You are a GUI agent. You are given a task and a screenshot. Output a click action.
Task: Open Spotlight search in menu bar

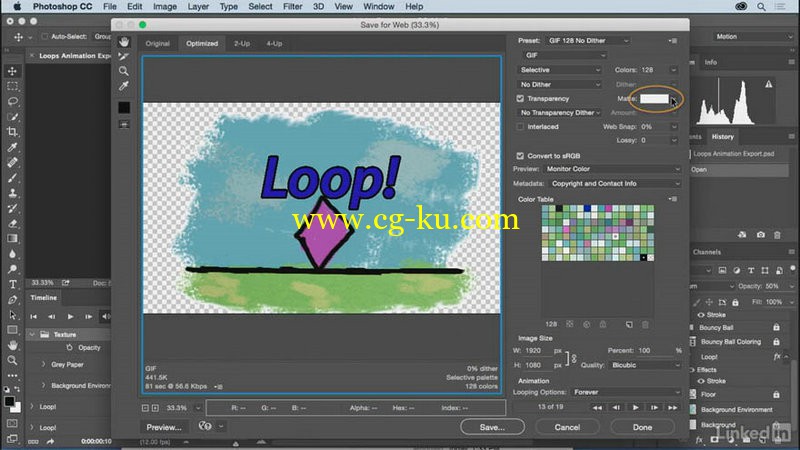coord(761,7)
